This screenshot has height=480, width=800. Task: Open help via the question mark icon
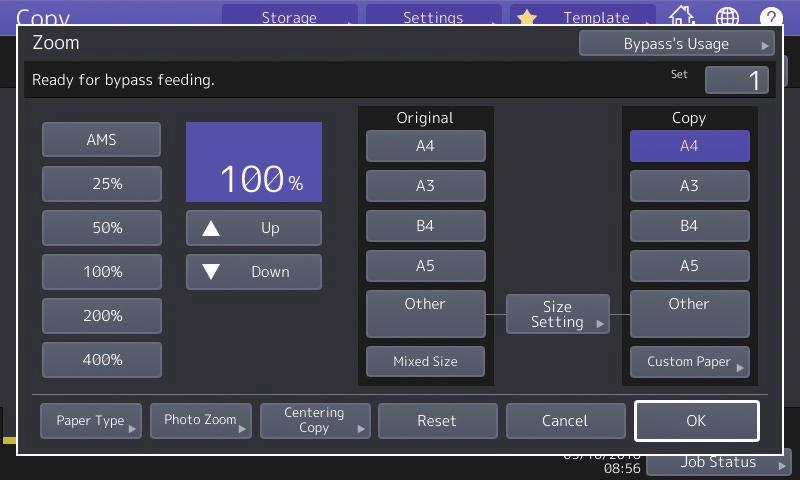coord(771,16)
